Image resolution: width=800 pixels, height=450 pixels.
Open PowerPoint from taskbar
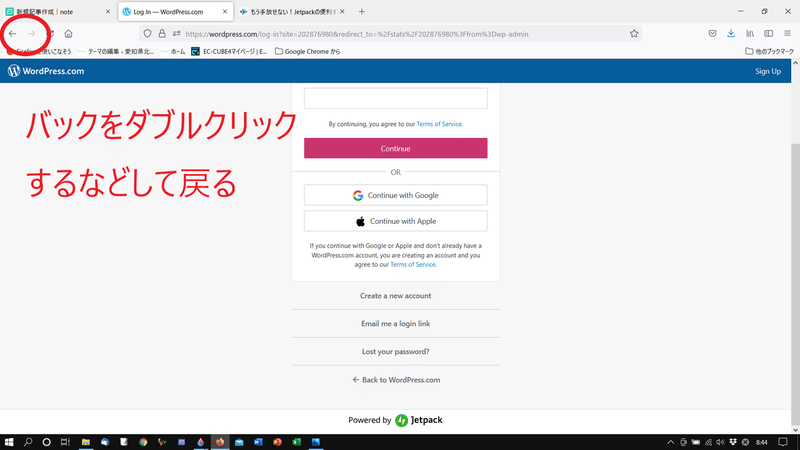(x=278, y=442)
